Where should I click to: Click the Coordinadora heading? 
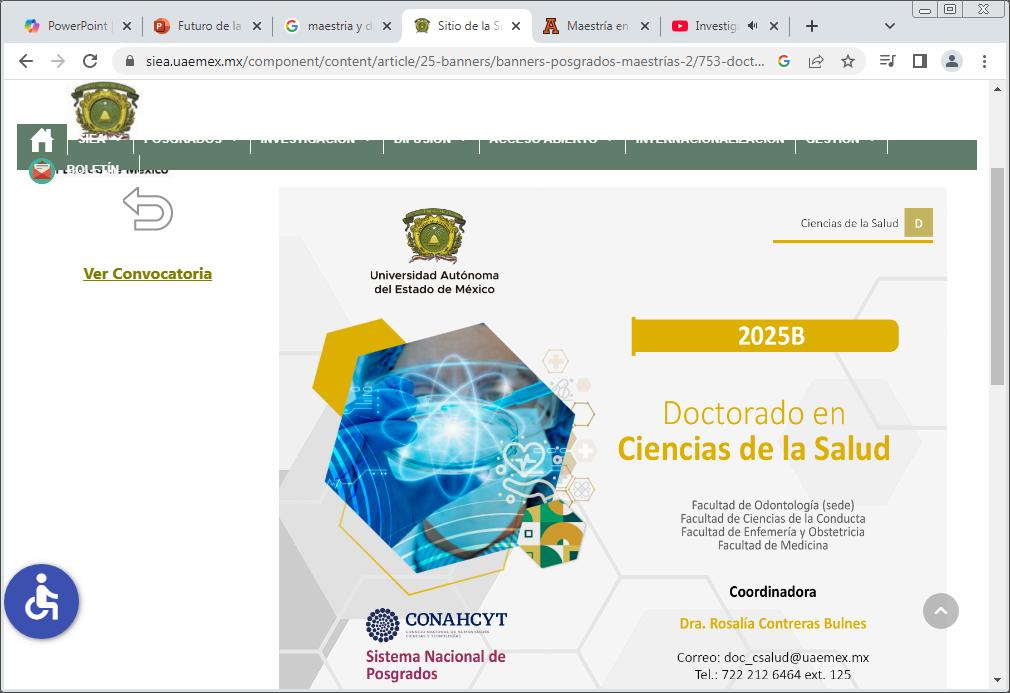tap(772, 592)
